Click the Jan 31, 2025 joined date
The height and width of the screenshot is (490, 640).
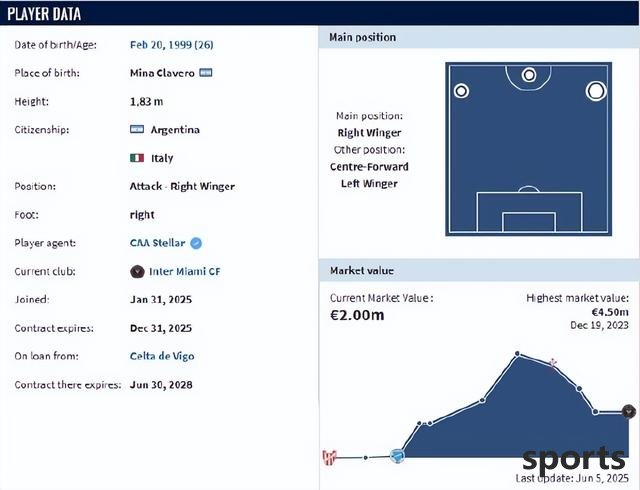click(161, 300)
